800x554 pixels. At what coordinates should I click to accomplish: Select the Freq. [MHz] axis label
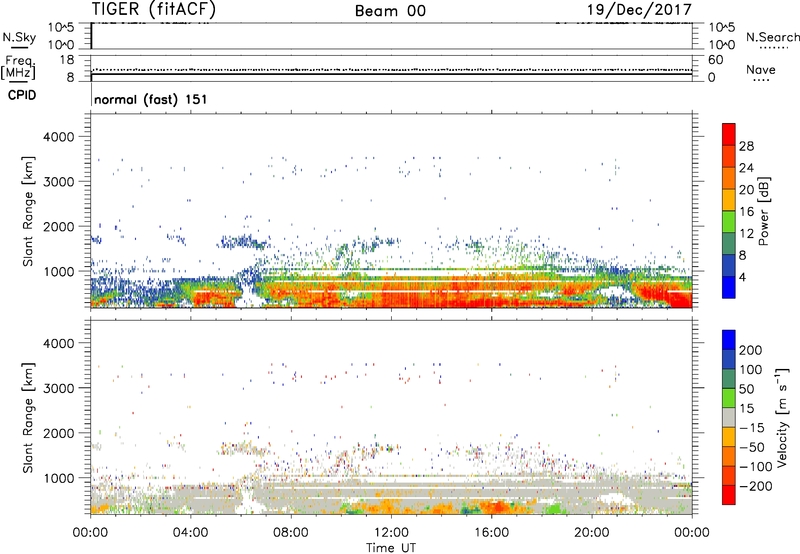(x=18, y=68)
